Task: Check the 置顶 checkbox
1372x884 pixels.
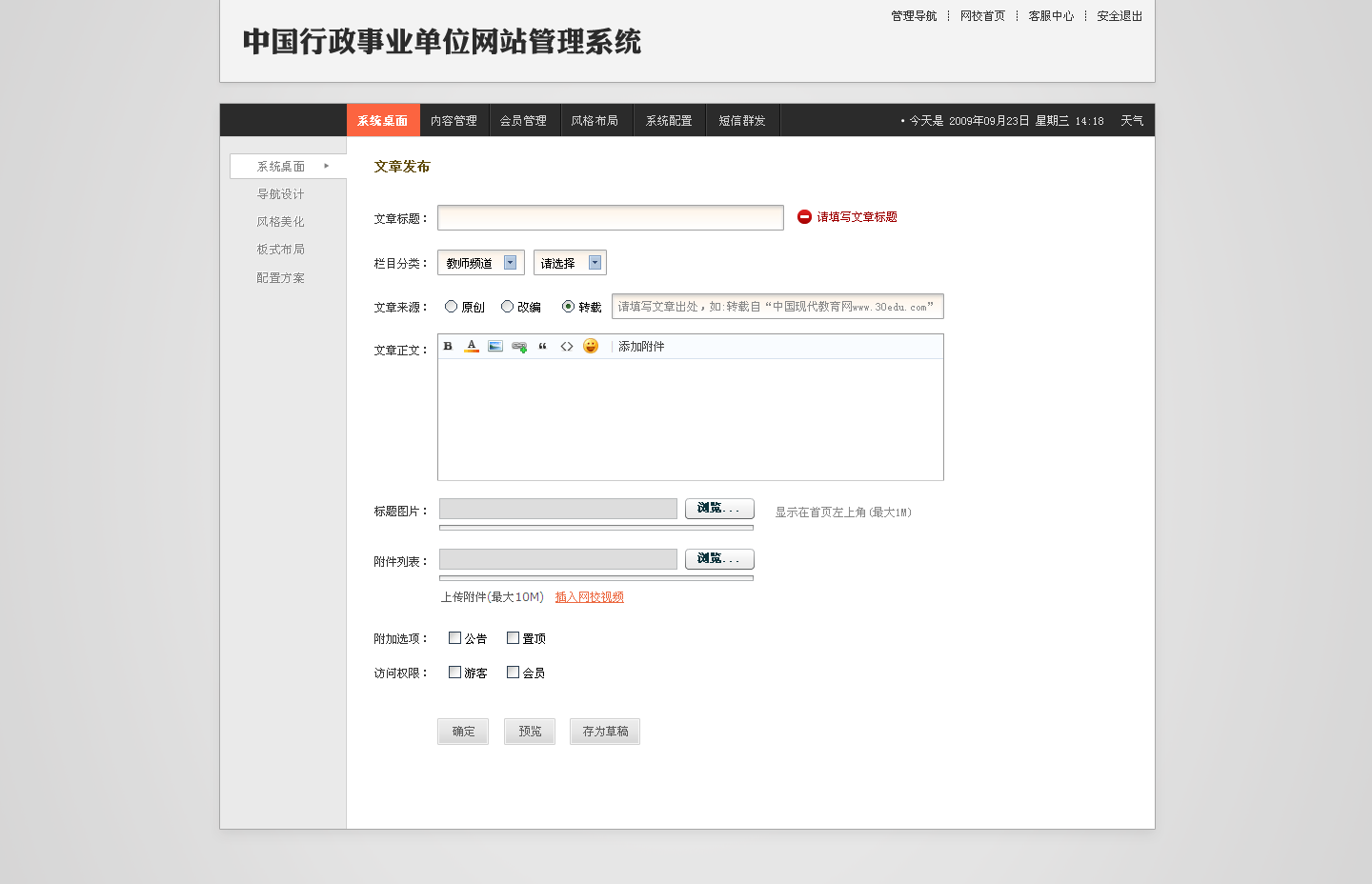Action: [x=514, y=638]
